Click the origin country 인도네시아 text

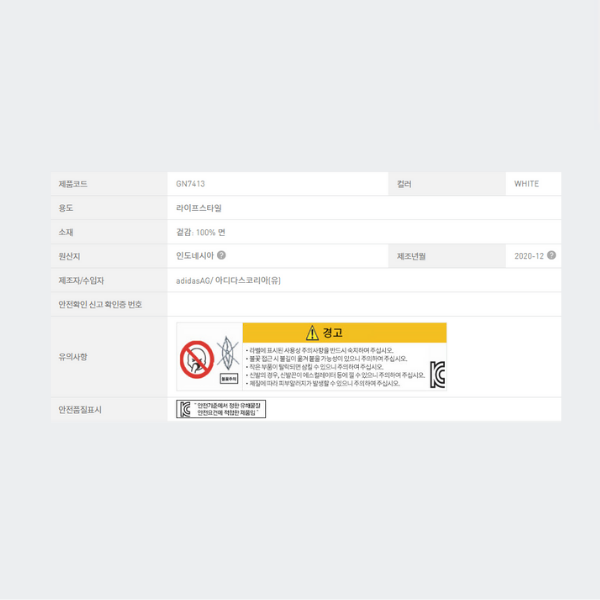click(x=195, y=256)
